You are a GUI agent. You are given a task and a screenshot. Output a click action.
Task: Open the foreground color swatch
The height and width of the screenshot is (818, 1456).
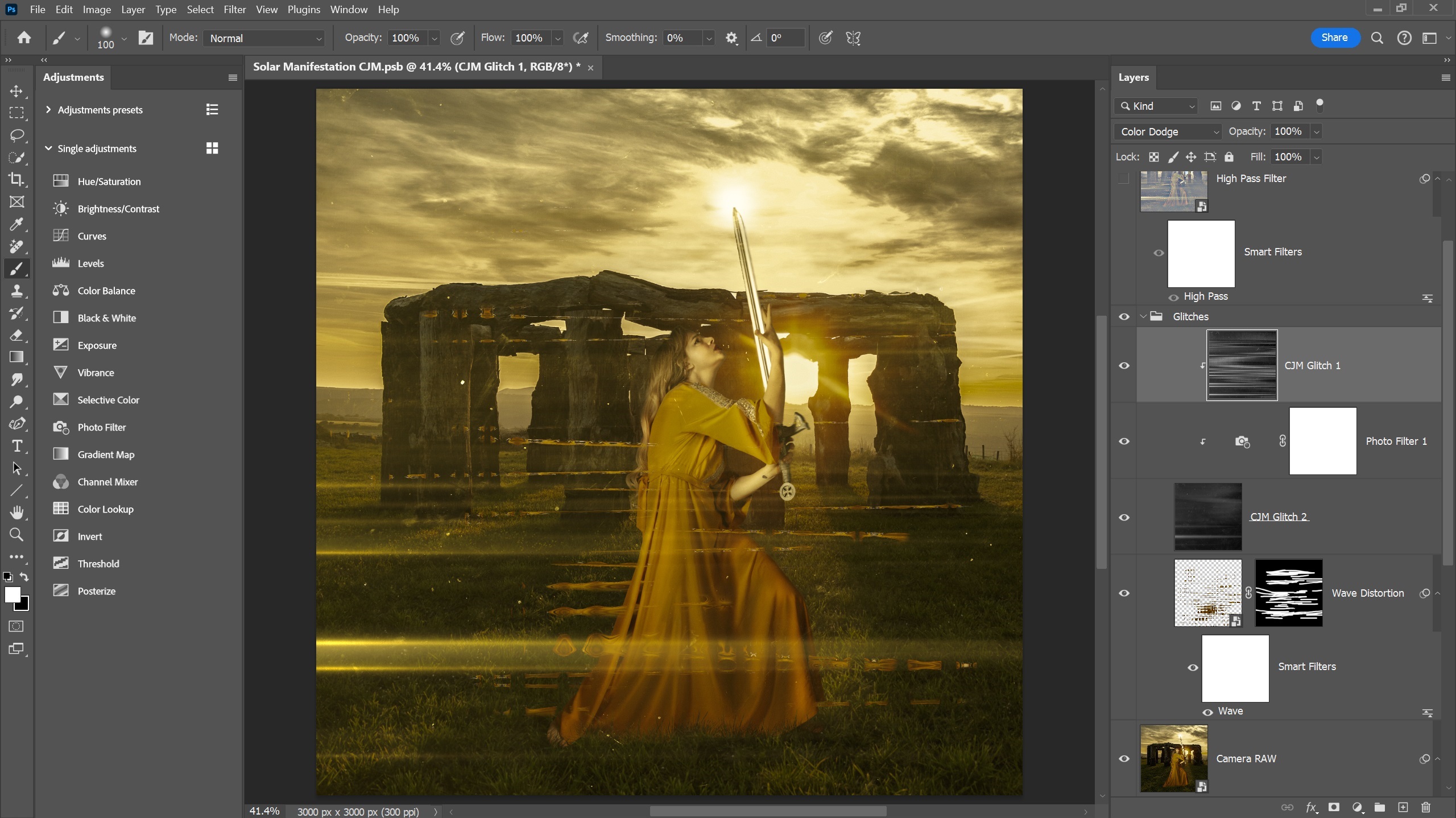[12, 596]
